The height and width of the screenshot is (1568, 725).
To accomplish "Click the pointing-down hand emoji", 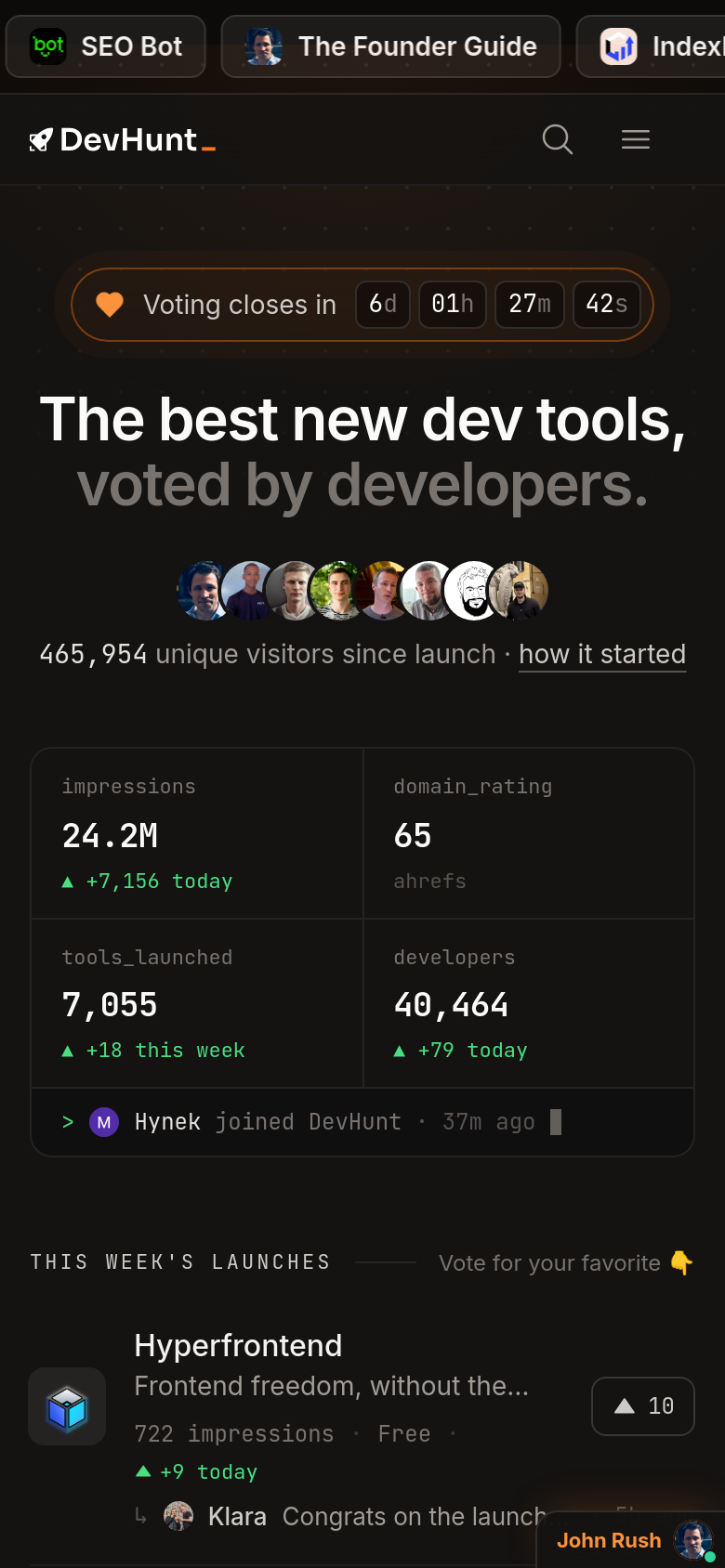I will coord(681,1263).
